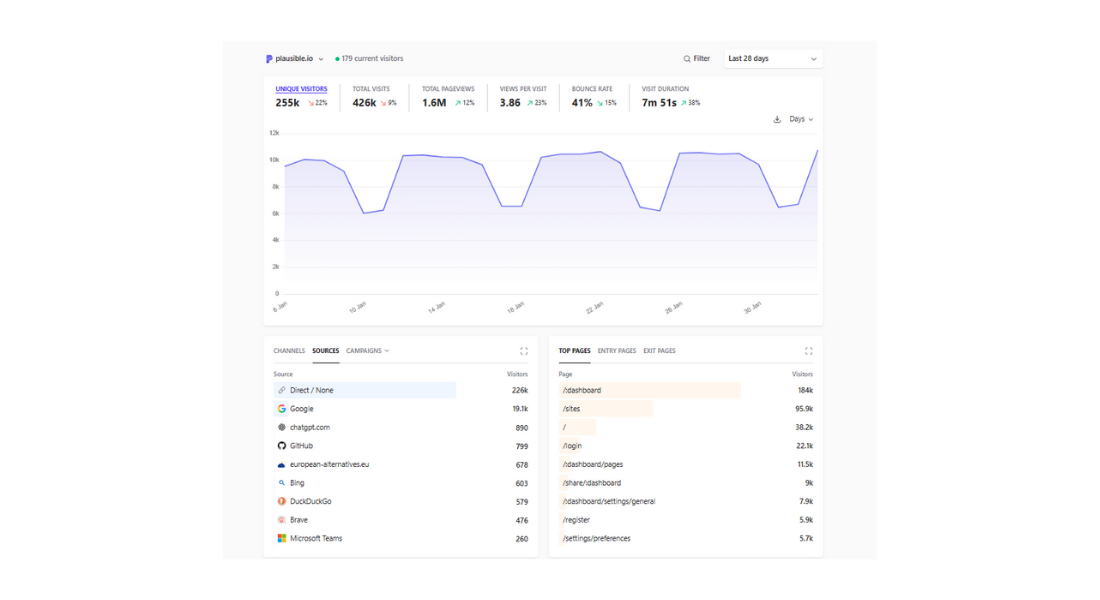This screenshot has height=600, width=1100.
Task: Expand the Top Pages panel fullscreen icon
Action: click(x=808, y=351)
